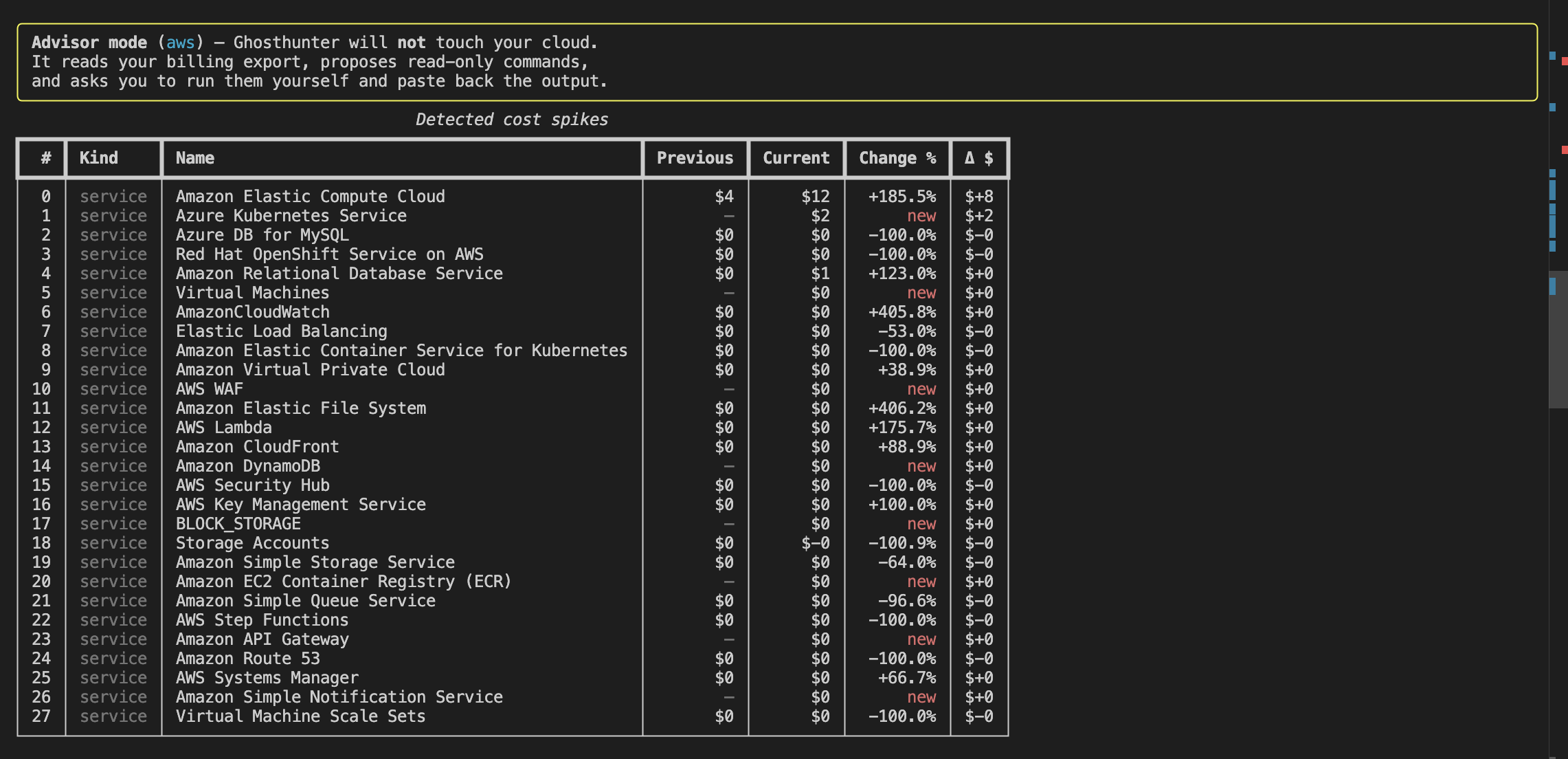Click the "Kind" column header
1568x759 pixels.
point(99,158)
